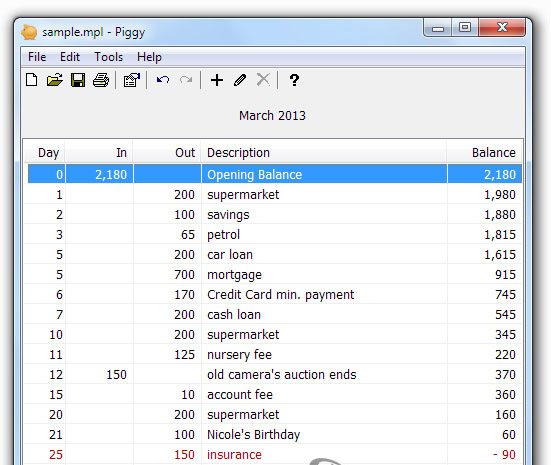Undo last action with arrow icon
The height and width of the screenshot is (465, 551).
(163, 80)
